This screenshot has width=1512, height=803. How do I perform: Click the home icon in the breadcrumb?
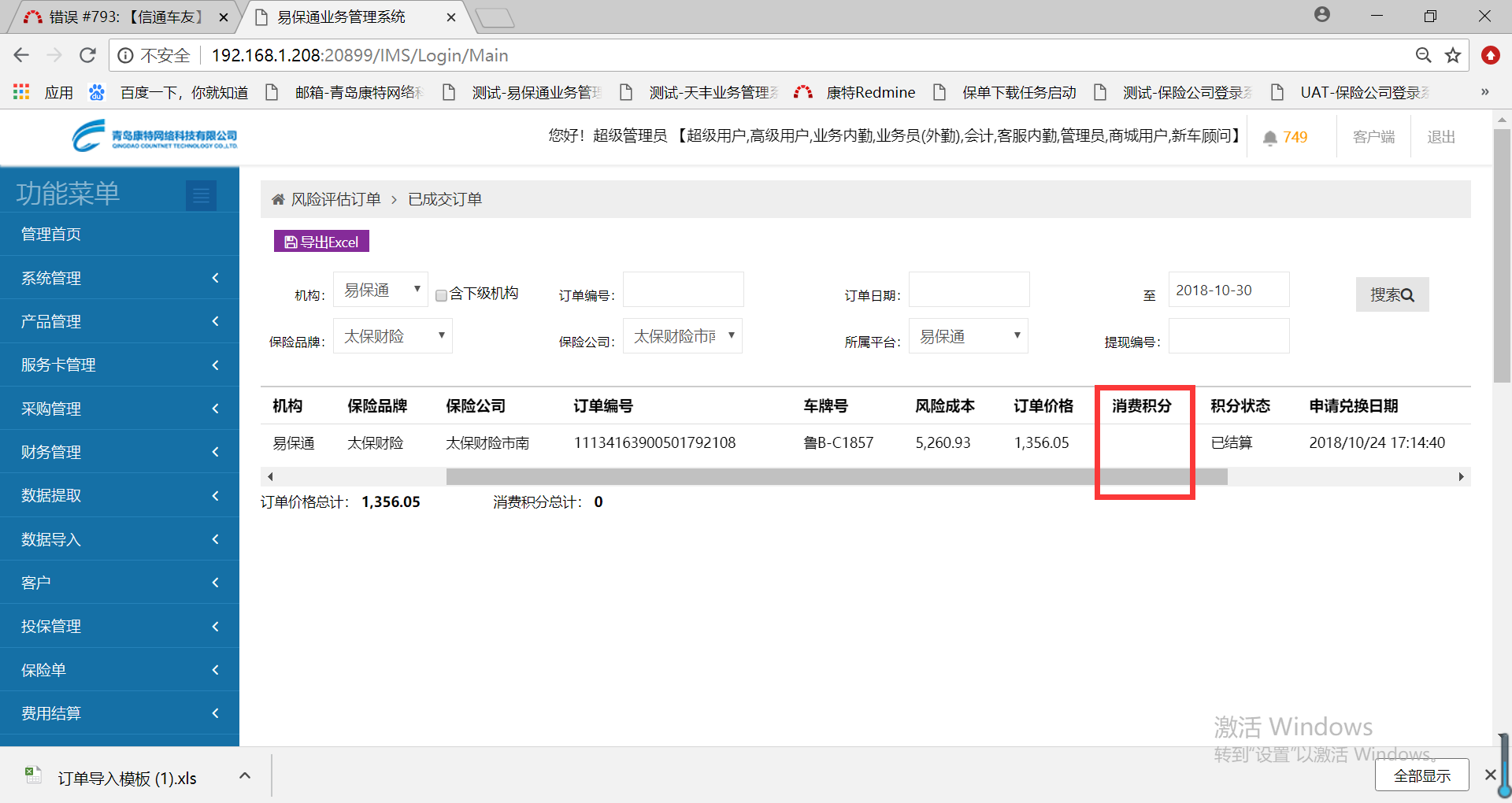coord(278,200)
